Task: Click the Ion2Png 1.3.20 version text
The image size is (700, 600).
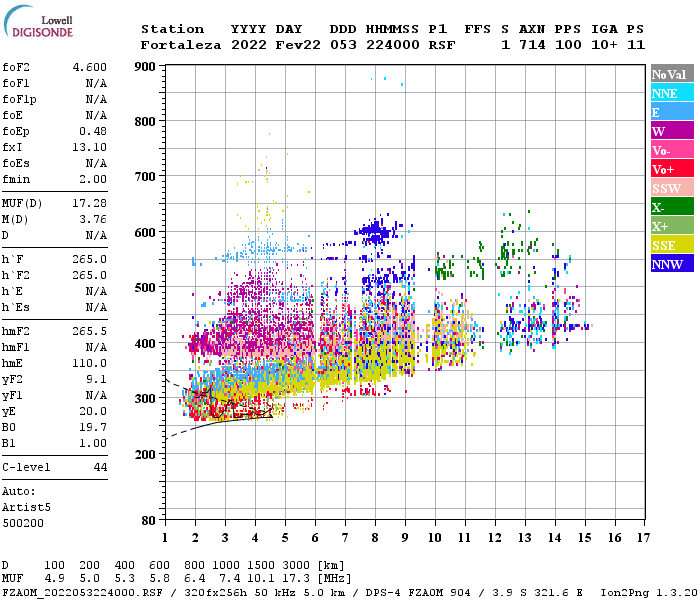Action: [x=649, y=593]
